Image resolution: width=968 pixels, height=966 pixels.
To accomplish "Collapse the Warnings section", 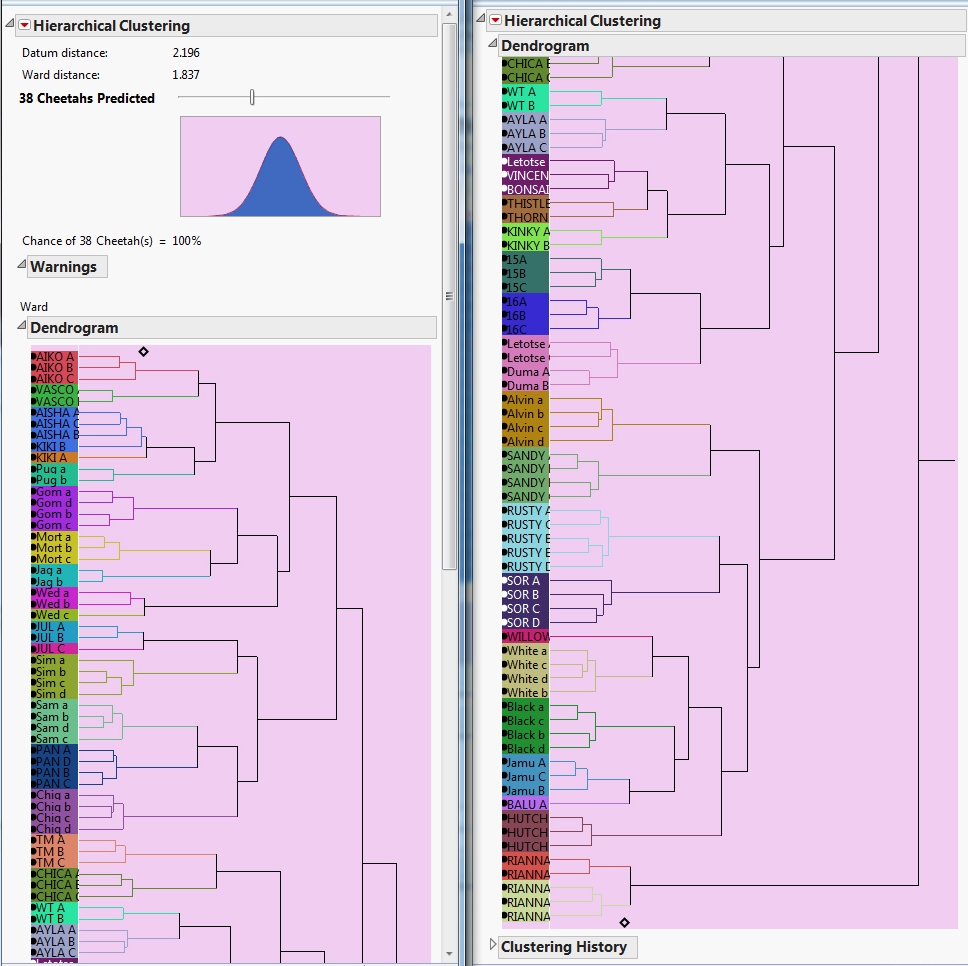I will [x=22, y=264].
